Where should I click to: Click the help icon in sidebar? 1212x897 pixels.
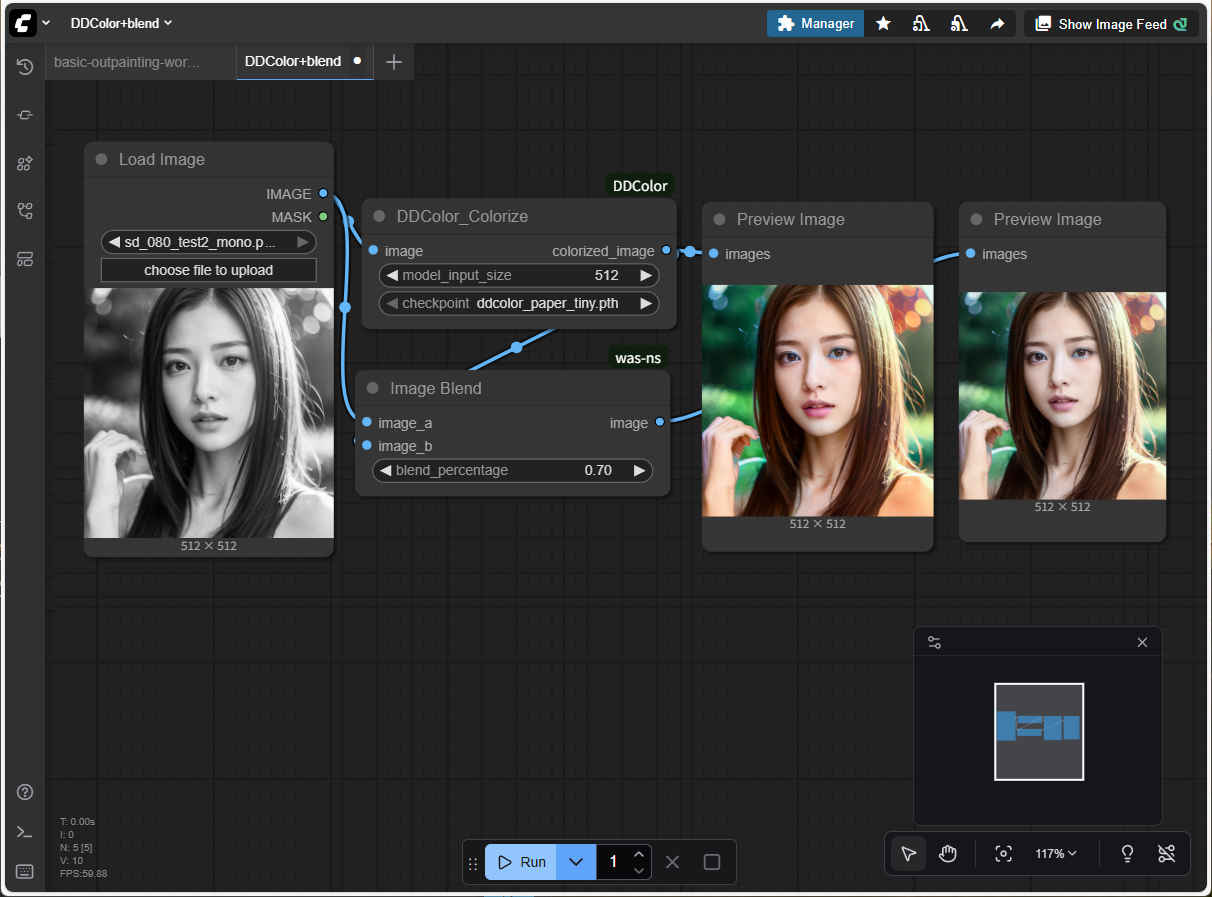(25, 792)
